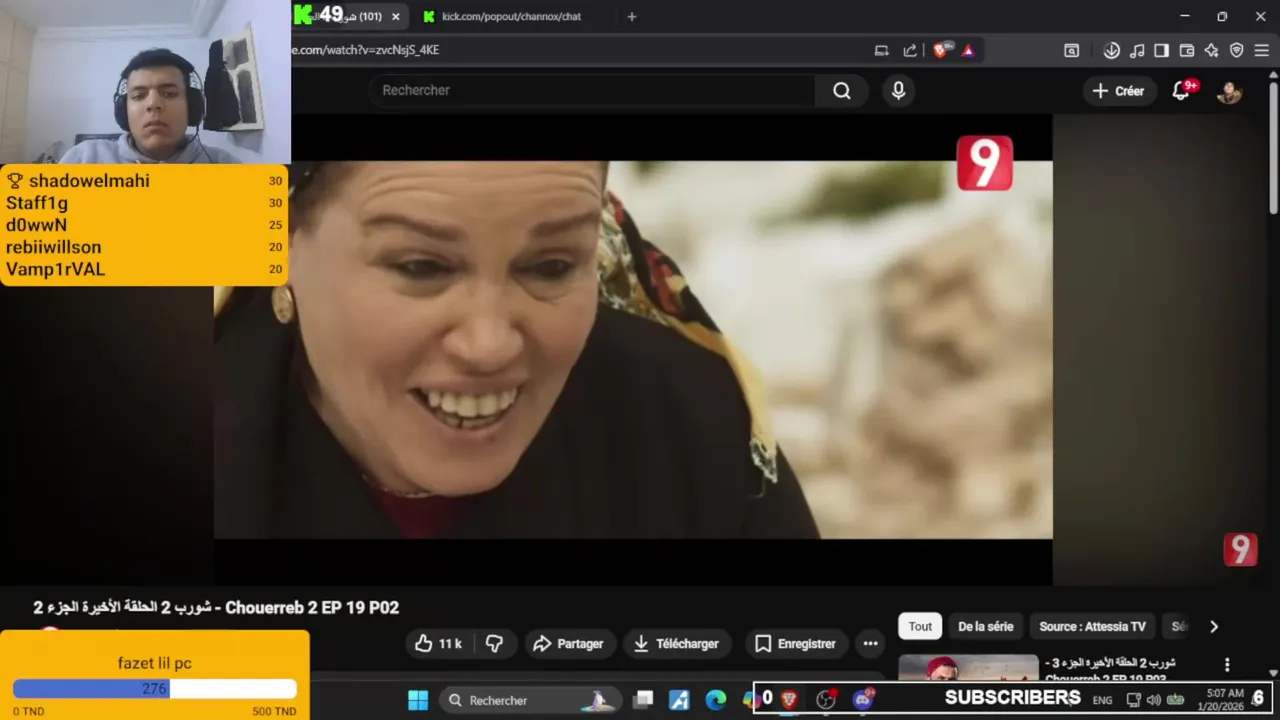Open a new browser tab with plus
The height and width of the screenshot is (720, 1280).
coord(631,16)
